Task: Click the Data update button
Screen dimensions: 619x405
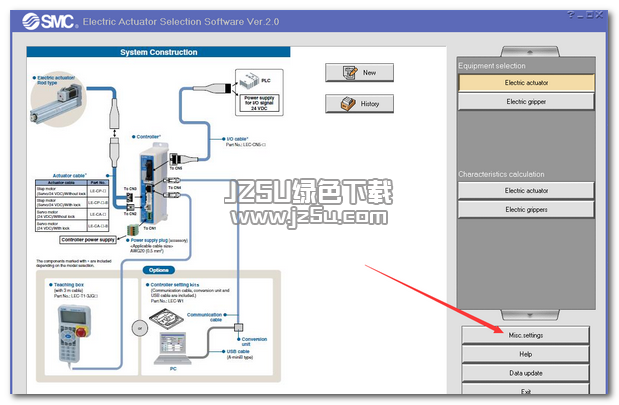Action: (x=525, y=373)
